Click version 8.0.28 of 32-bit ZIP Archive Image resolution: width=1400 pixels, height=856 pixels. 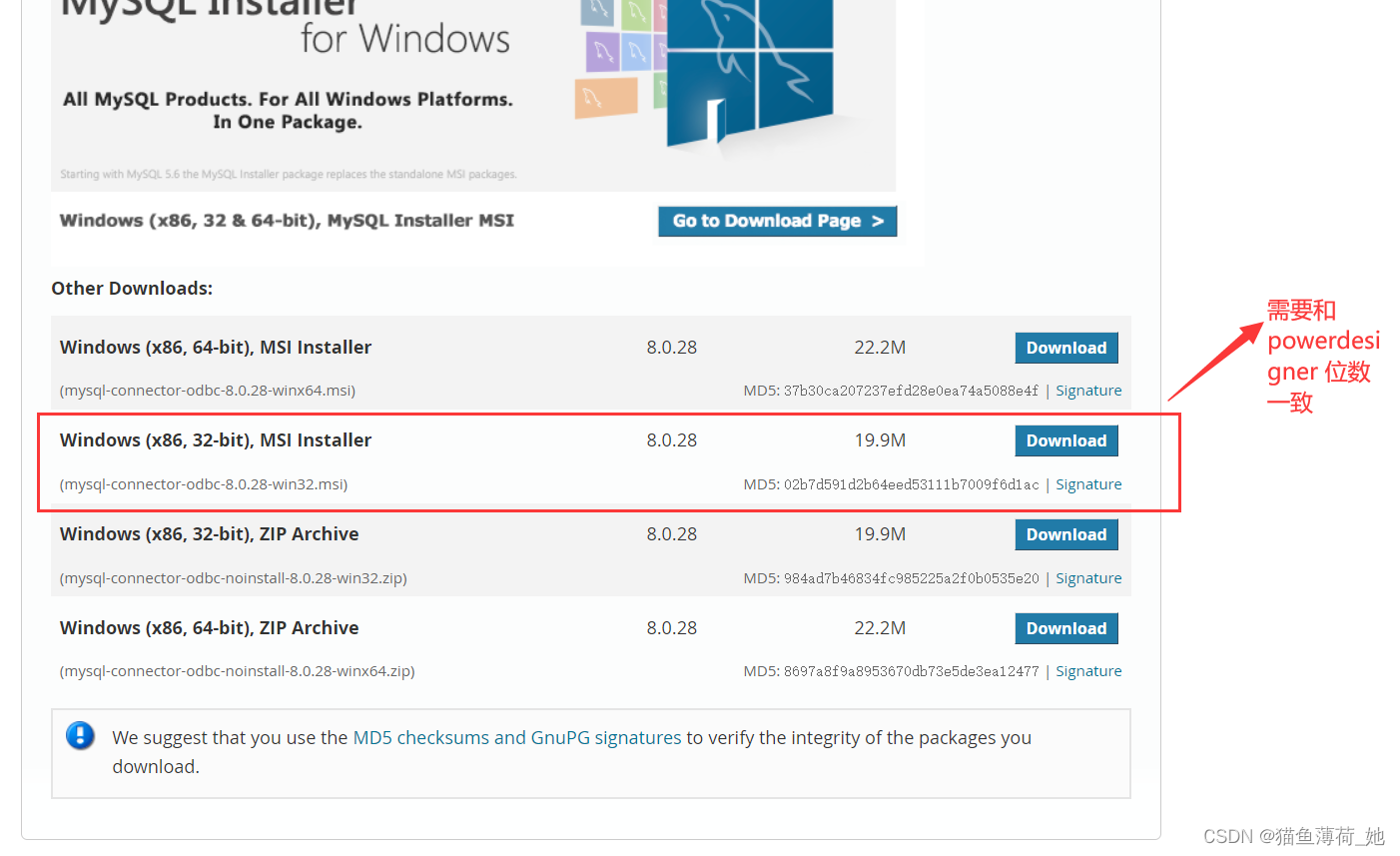[x=672, y=534]
